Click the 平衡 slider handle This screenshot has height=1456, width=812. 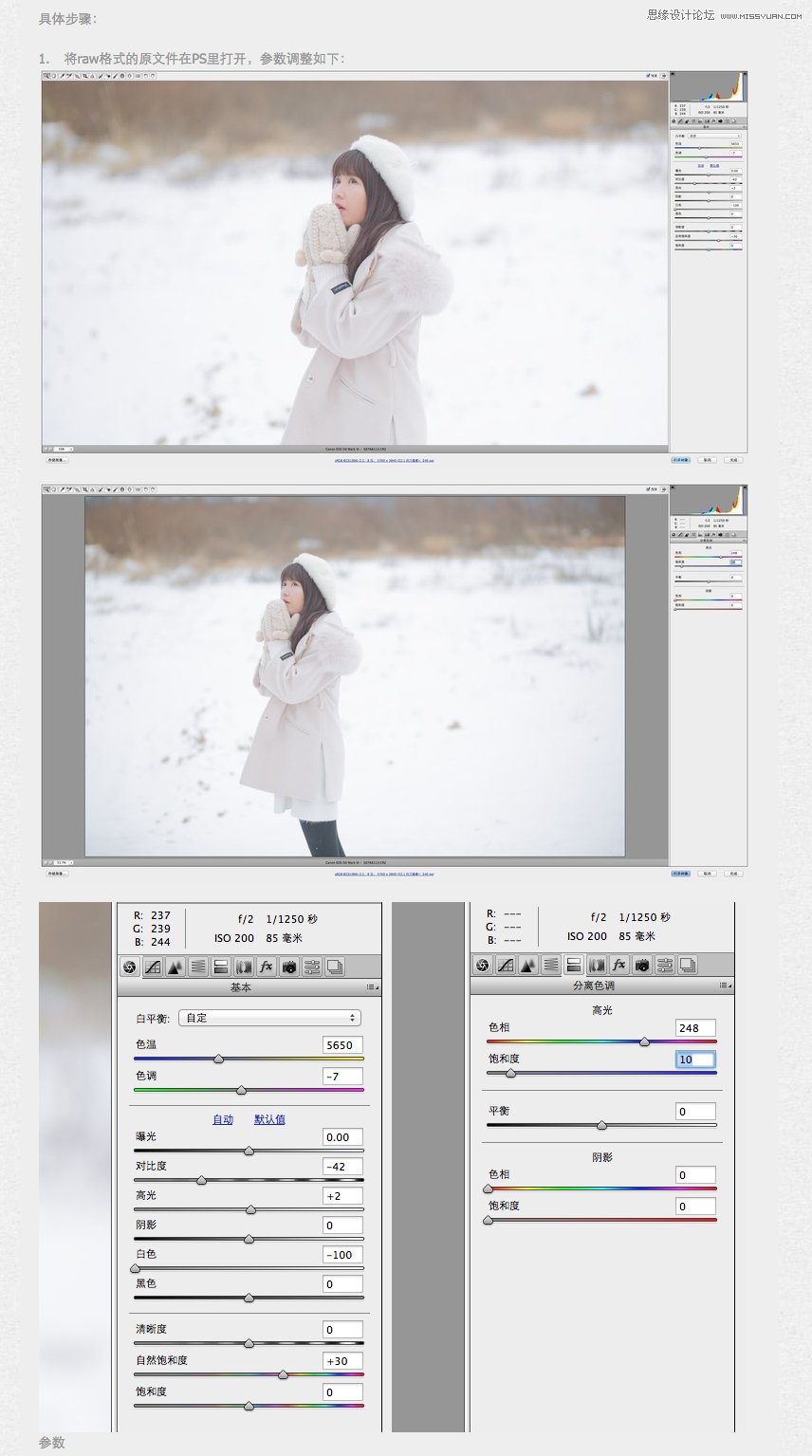(601, 1125)
